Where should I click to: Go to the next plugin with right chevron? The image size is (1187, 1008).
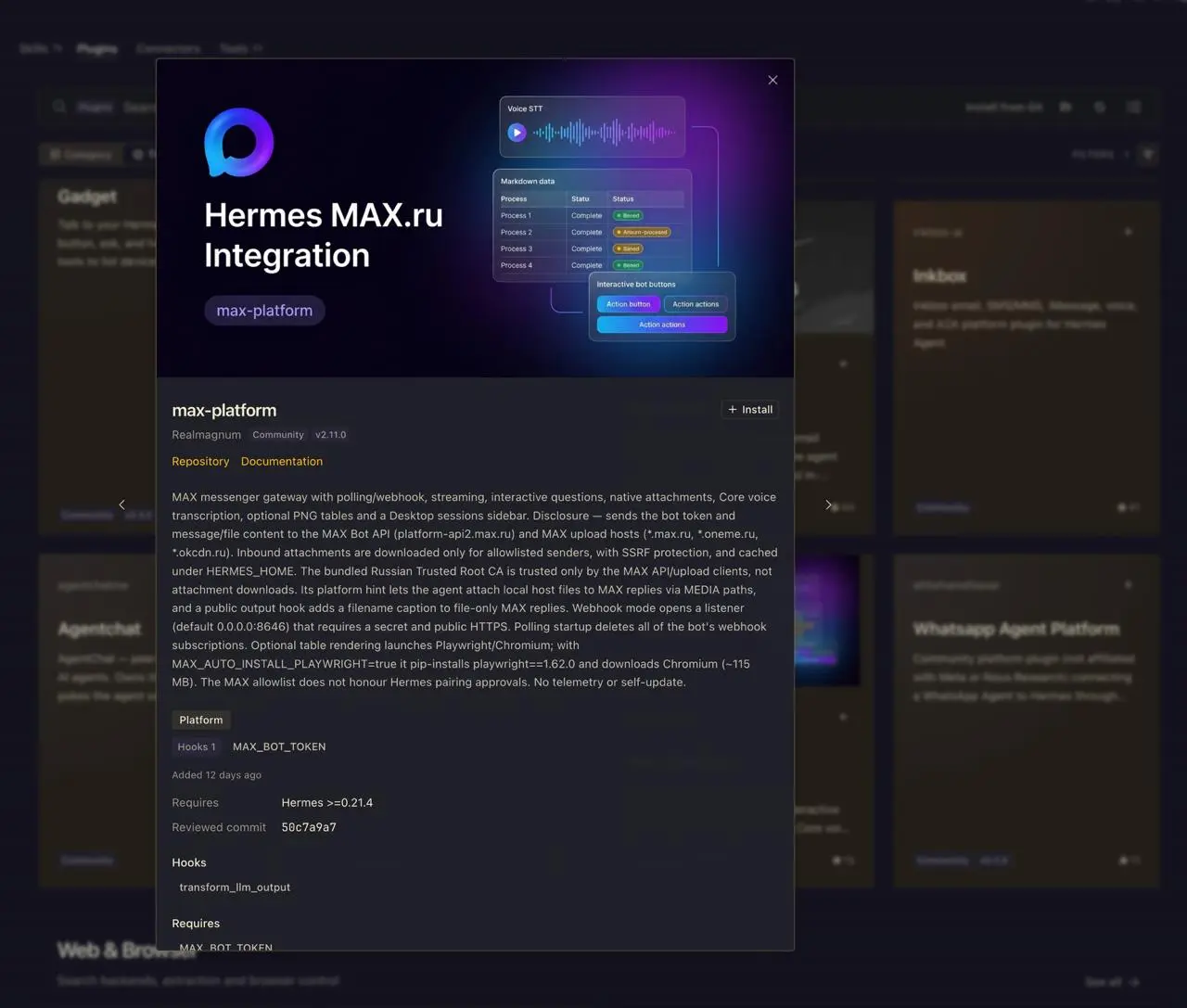(x=828, y=504)
